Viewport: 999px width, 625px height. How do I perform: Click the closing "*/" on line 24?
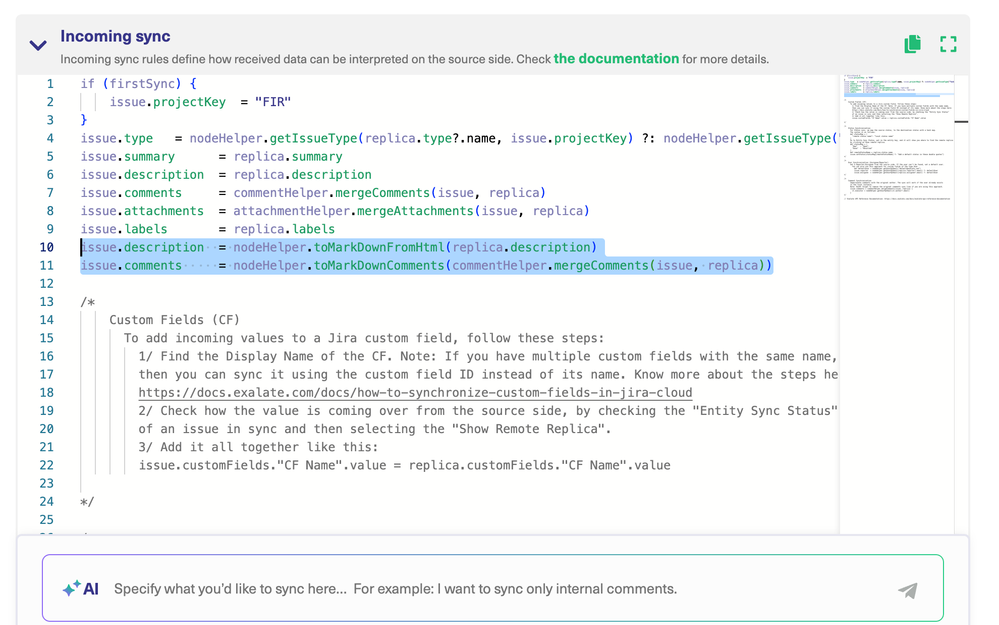[87, 501]
